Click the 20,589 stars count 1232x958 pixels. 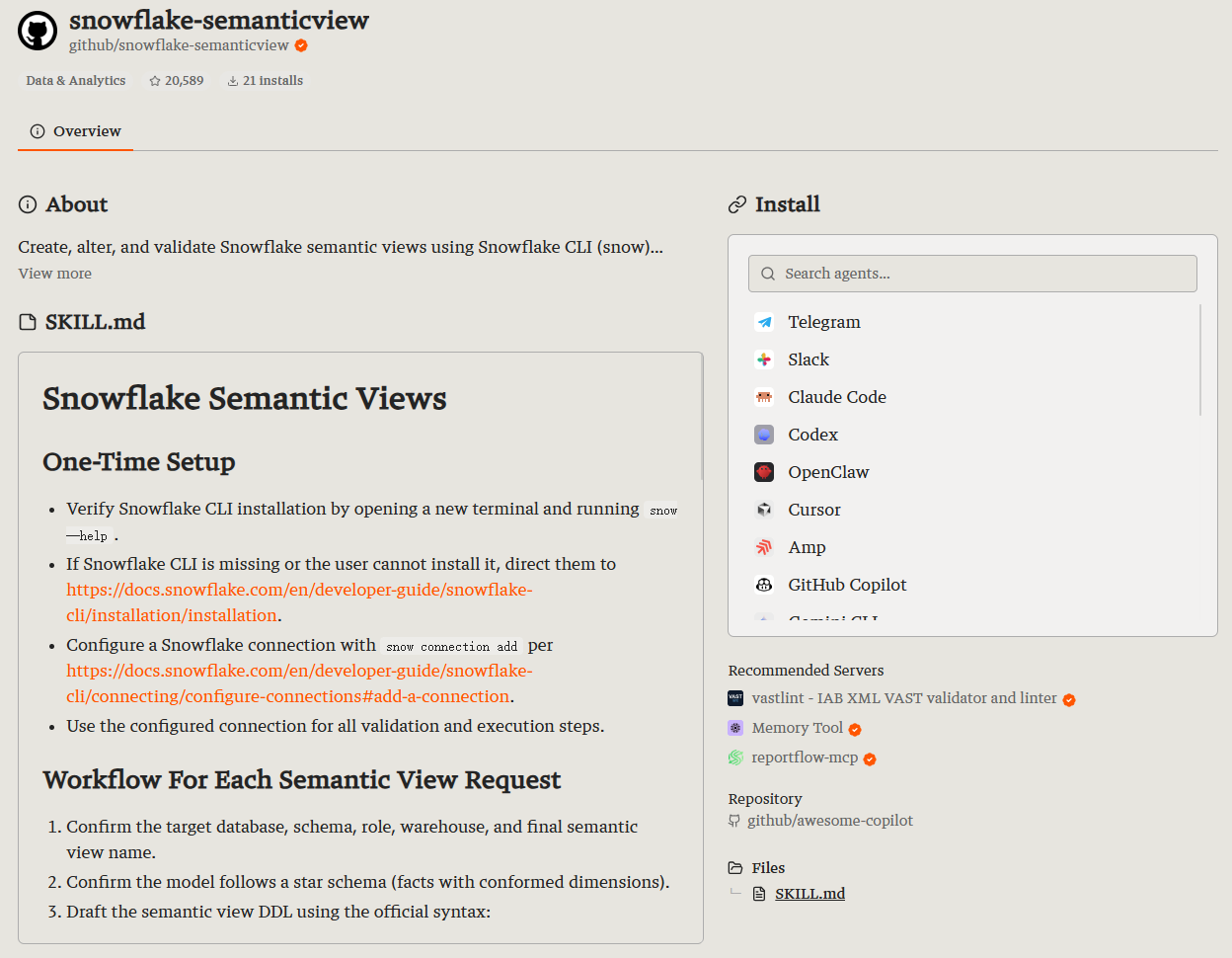[185, 81]
